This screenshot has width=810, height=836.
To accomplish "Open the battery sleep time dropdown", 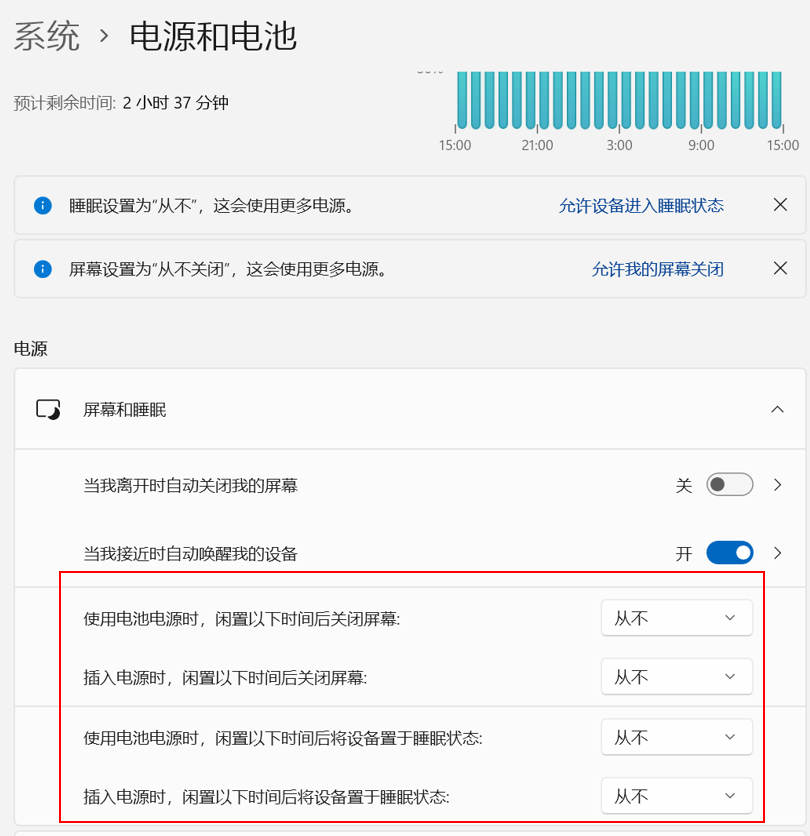I will [x=676, y=737].
